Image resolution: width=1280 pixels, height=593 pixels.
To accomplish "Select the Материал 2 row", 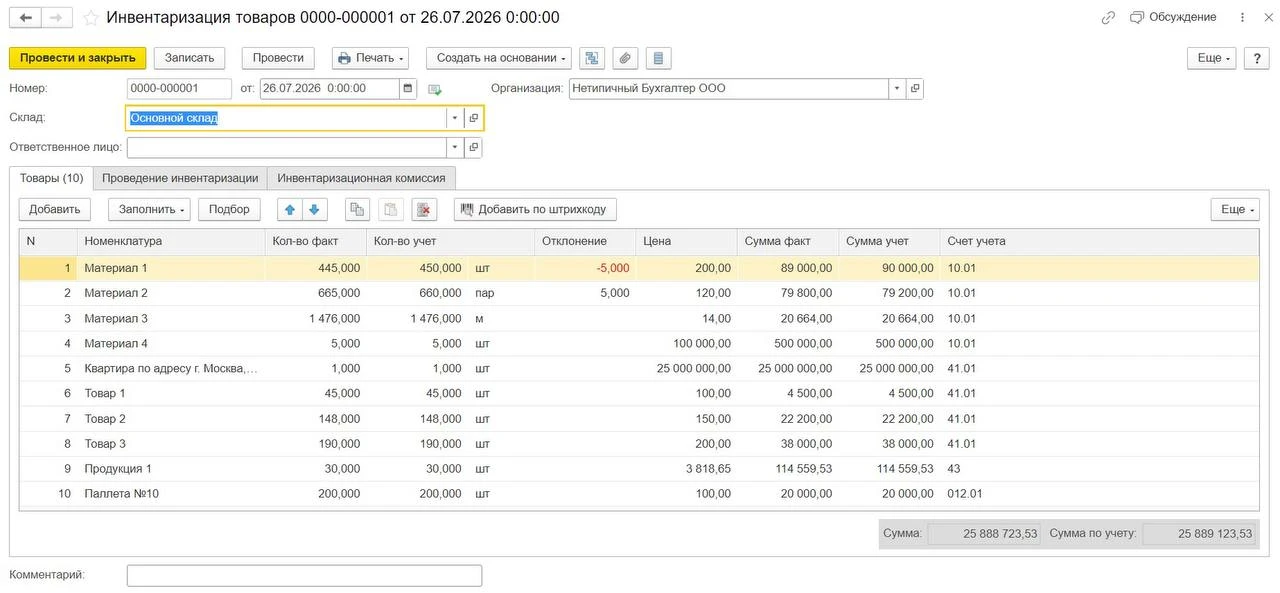I will [x=639, y=293].
